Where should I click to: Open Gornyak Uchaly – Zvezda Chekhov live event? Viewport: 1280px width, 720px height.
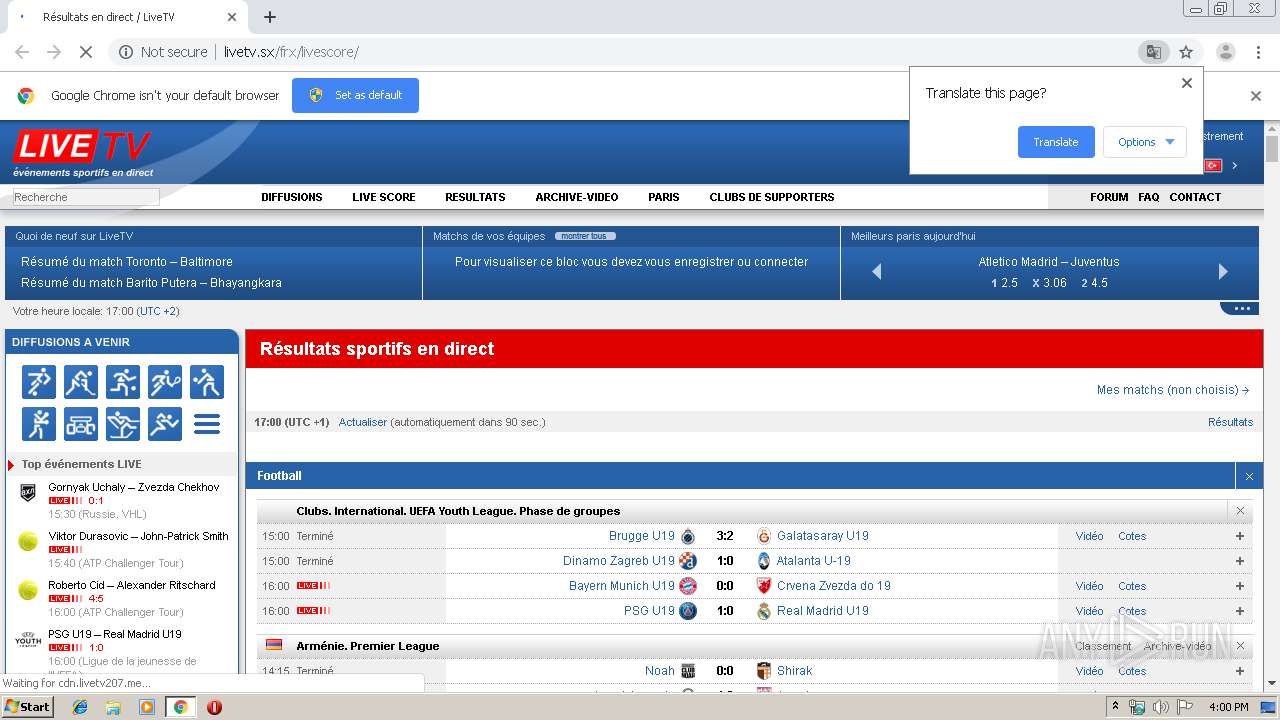pos(134,487)
